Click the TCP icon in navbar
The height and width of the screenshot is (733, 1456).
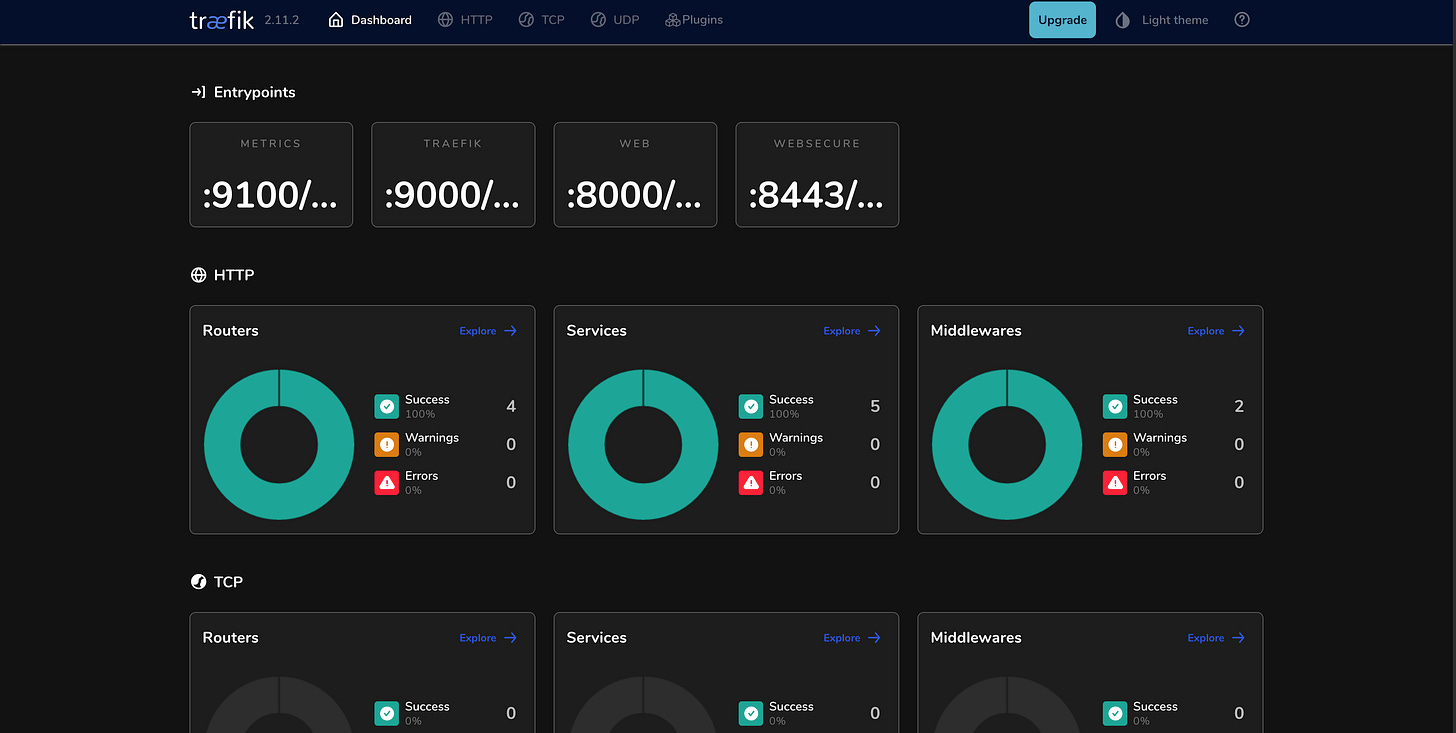(526, 20)
